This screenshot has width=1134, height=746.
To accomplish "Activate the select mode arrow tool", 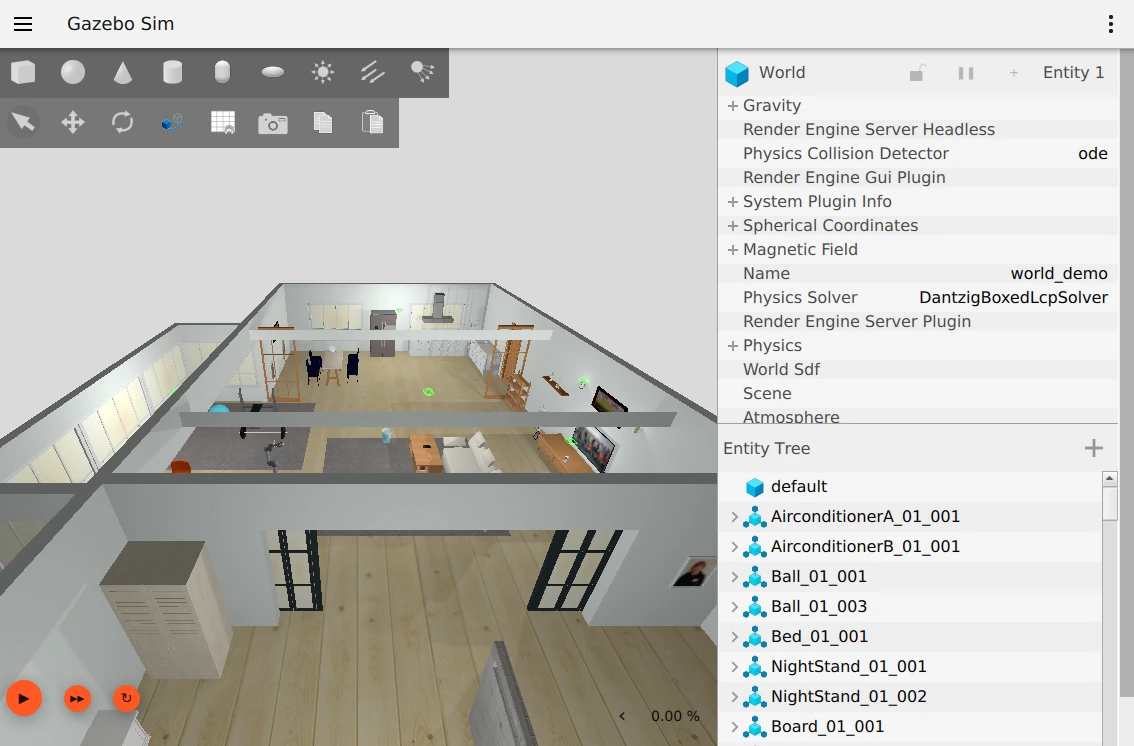I will pyautogui.click(x=23, y=122).
